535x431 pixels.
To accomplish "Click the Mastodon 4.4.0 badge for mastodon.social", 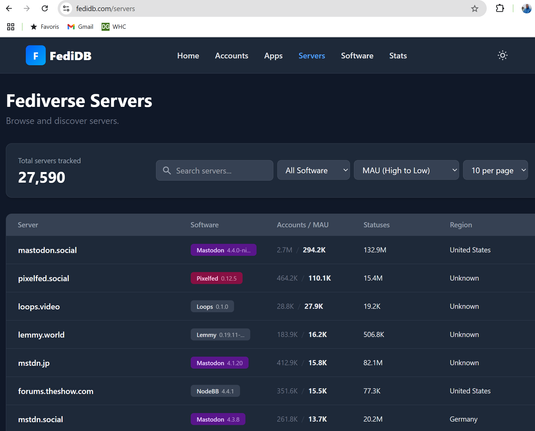I will point(223,250).
